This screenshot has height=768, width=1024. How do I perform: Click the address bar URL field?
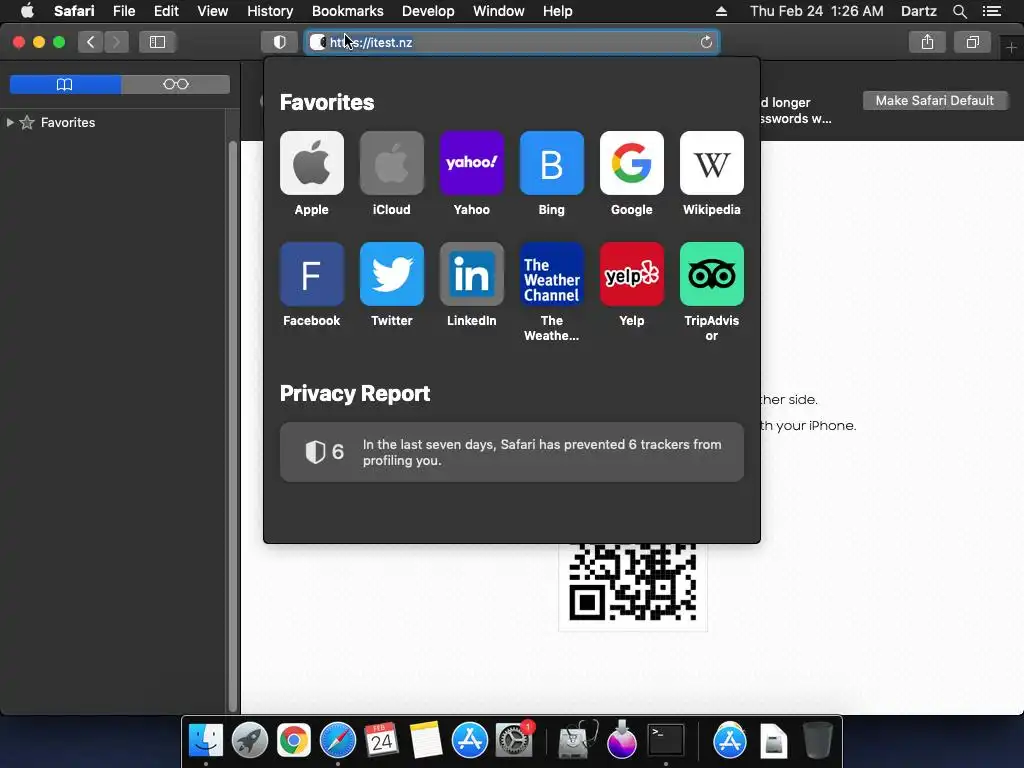tap(512, 42)
